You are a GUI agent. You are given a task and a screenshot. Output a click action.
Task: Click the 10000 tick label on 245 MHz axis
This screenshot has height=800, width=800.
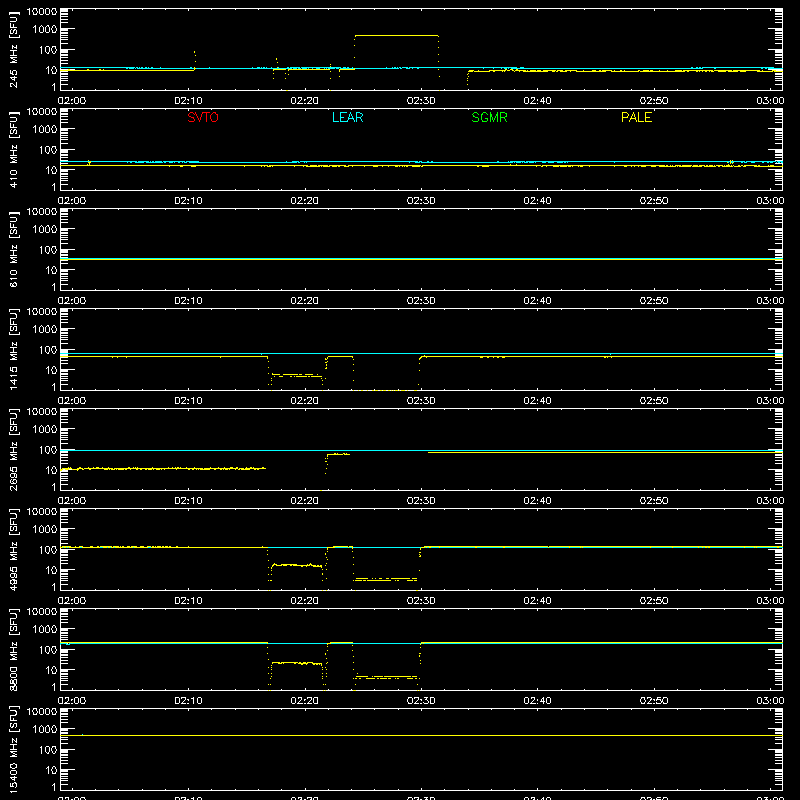[42, 12]
